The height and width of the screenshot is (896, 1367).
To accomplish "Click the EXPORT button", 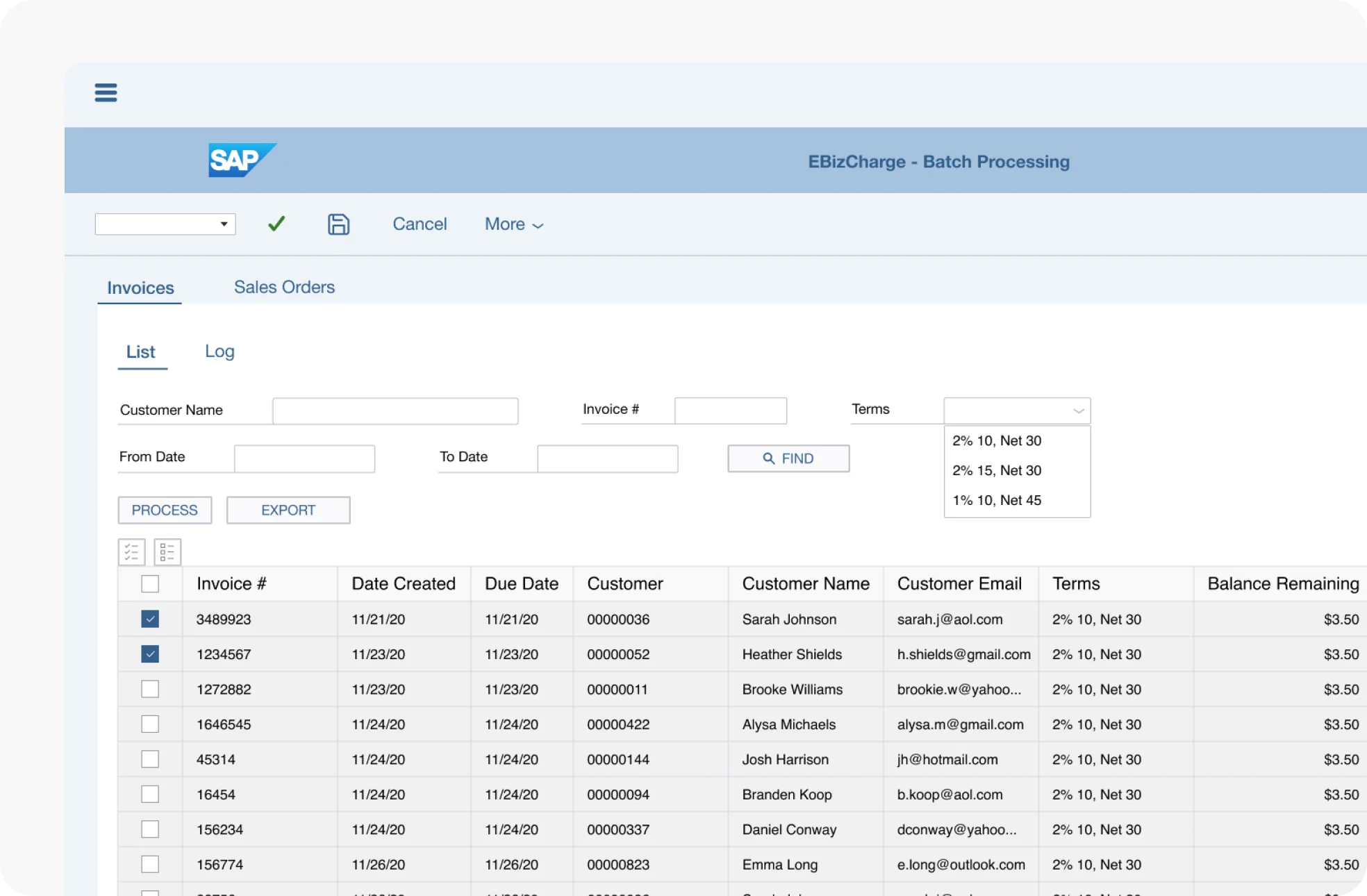I will 288,510.
